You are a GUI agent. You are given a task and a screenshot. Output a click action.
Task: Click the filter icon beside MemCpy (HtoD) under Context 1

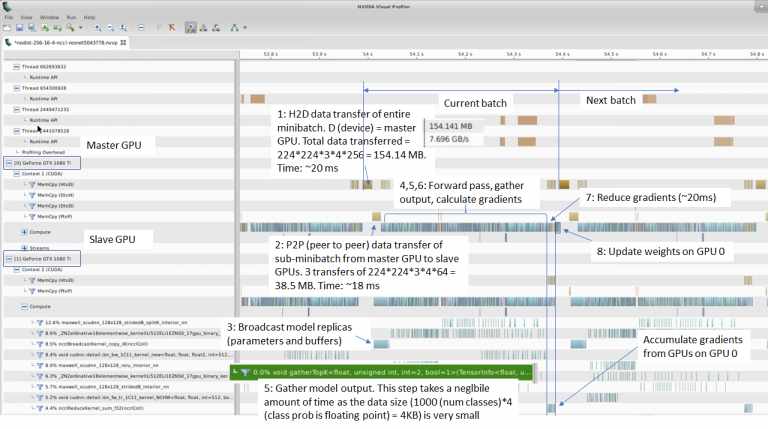tap(29, 184)
